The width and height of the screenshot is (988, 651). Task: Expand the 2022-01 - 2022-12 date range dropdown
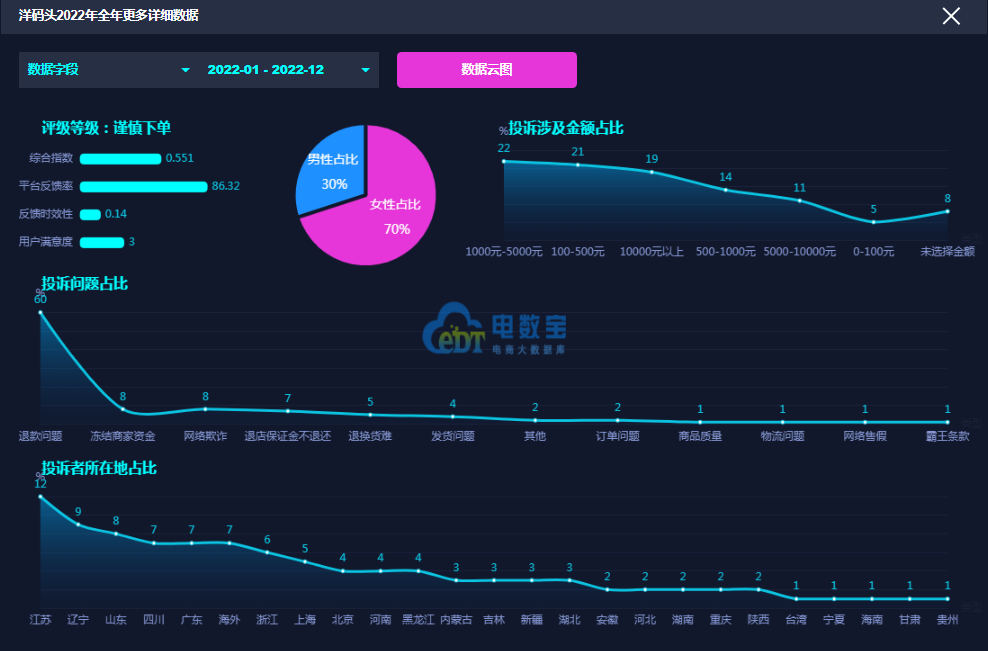click(x=288, y=70)
